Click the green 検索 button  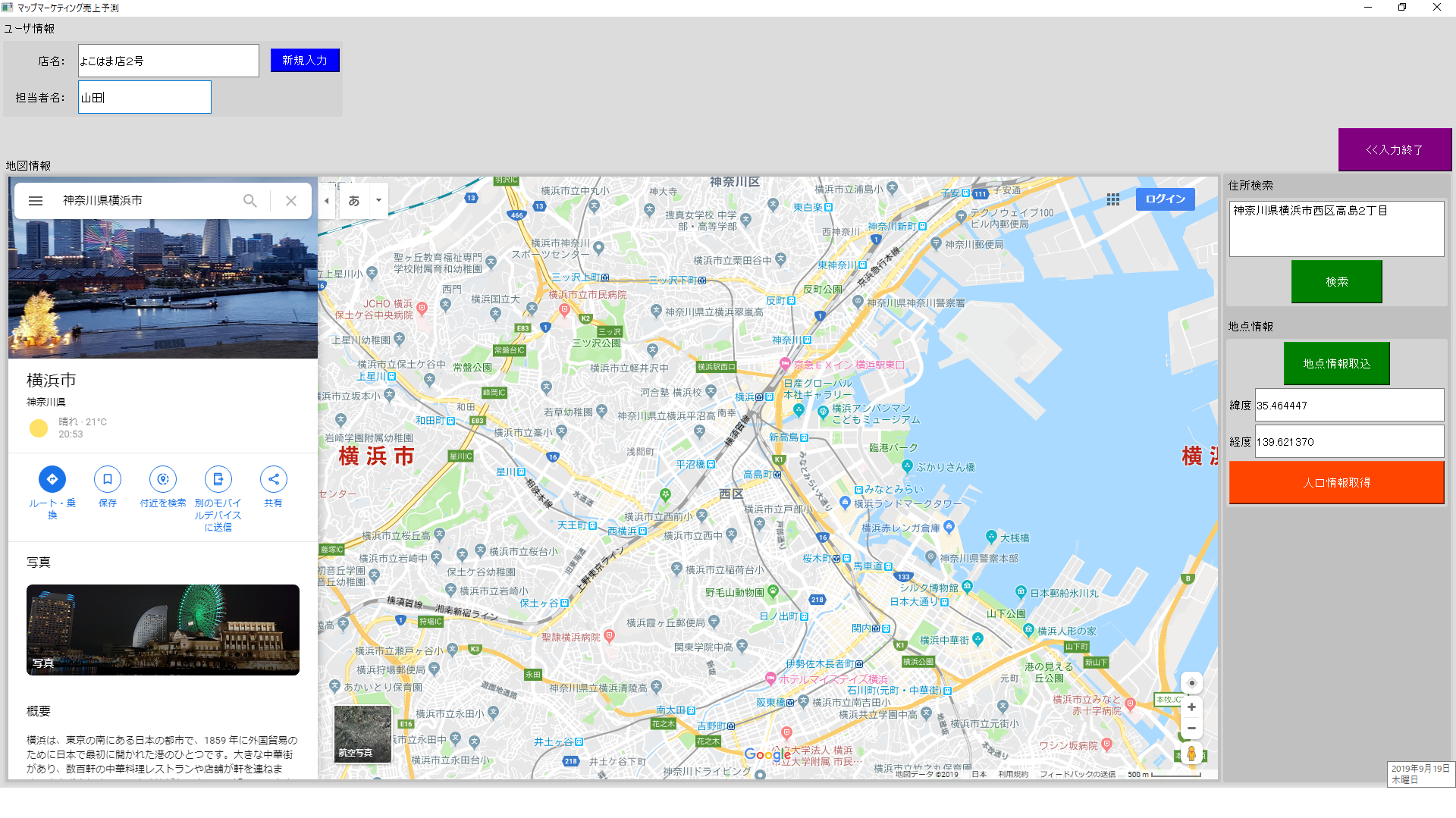click(x=1337, y=282)
